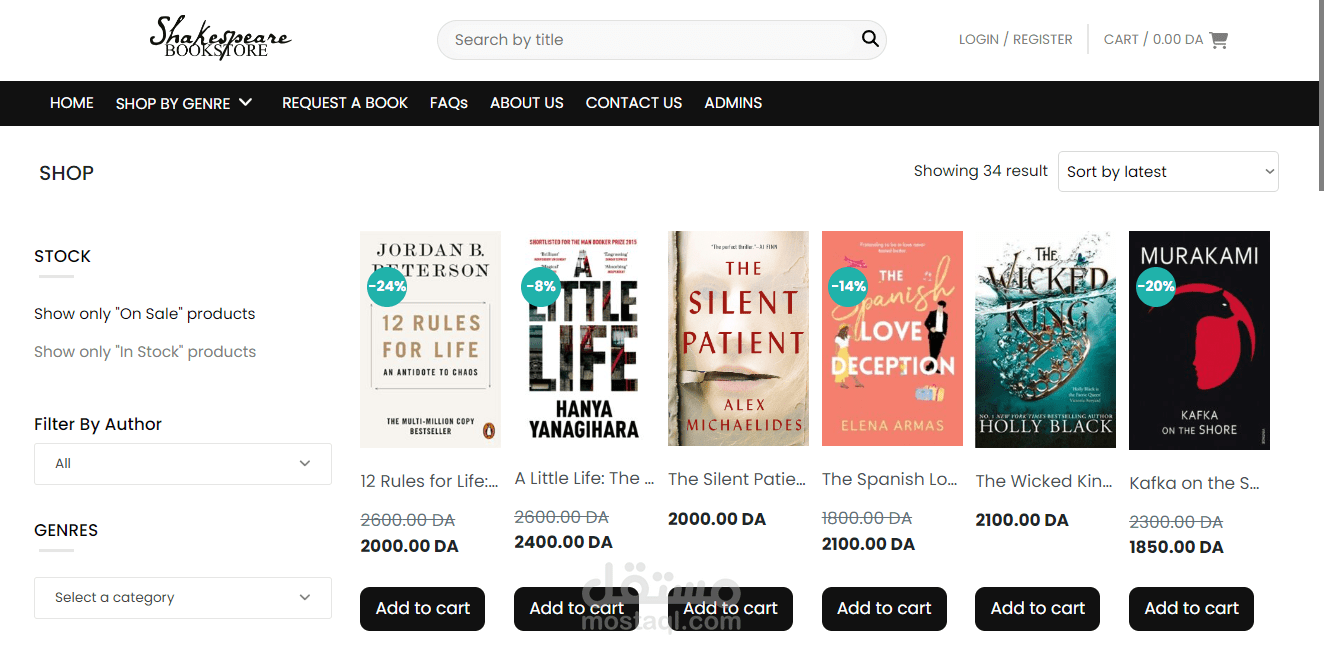
Task: Open The Wicked King book cover
Action: click(1045, 339)
